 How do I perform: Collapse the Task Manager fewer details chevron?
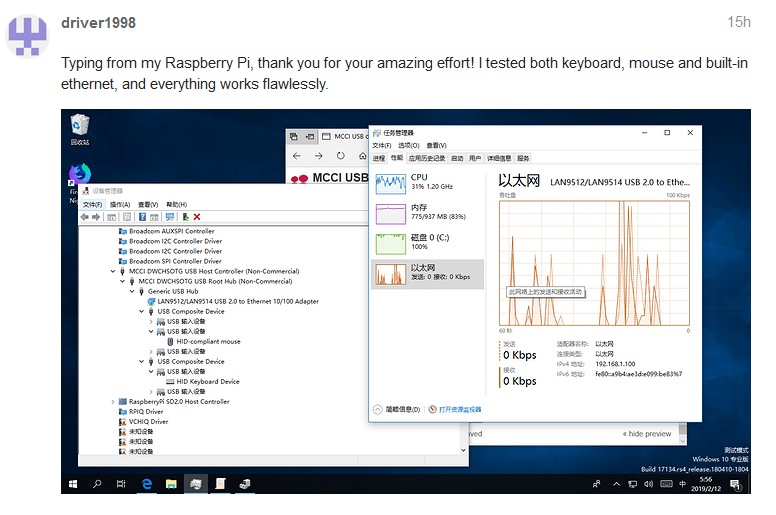point(378,410)
